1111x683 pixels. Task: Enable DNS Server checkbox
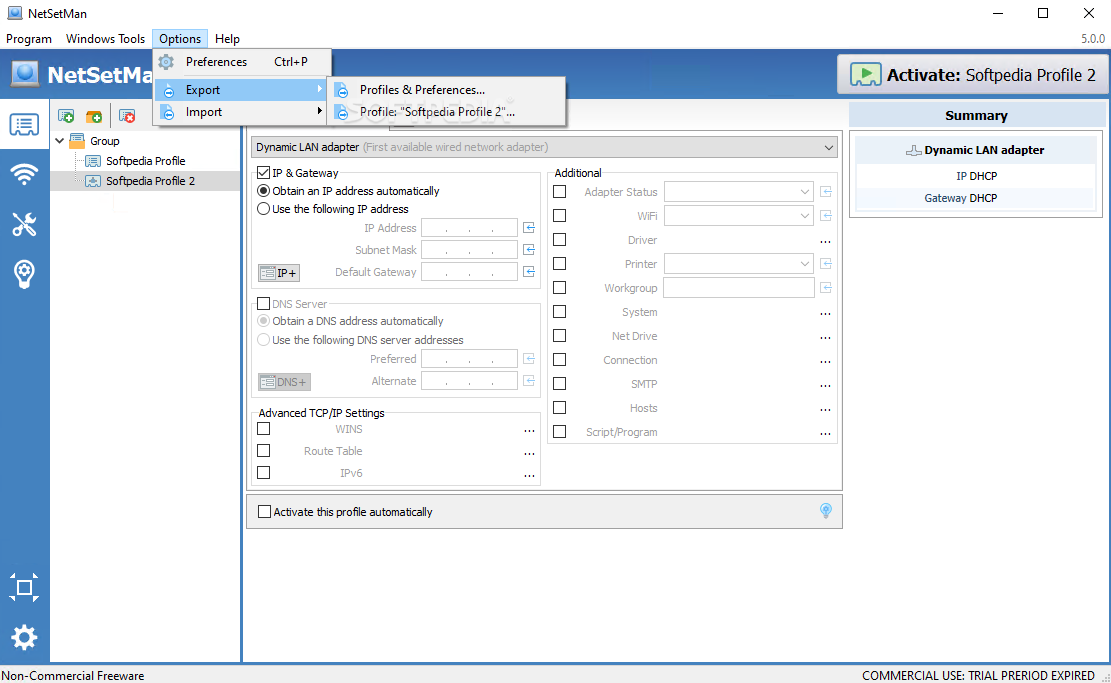pyautogui.click(x=264, y=303)
